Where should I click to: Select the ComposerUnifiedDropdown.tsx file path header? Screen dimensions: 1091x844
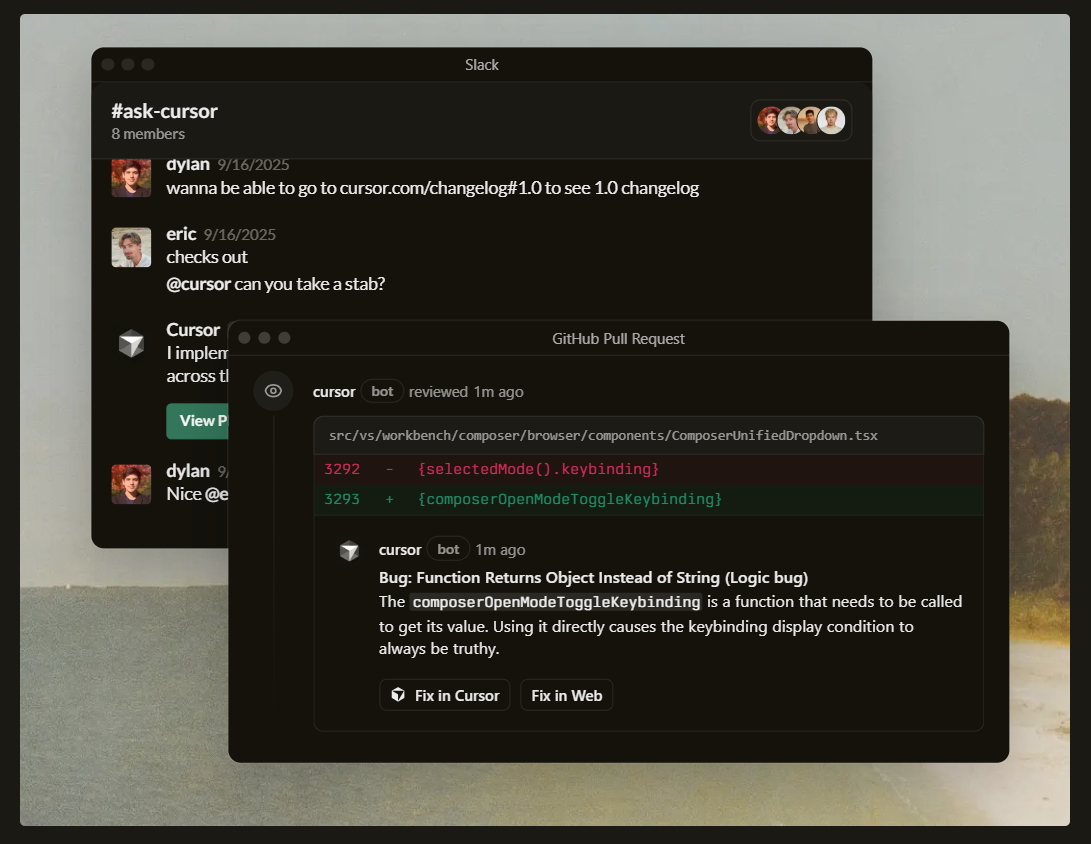[602, 435]
